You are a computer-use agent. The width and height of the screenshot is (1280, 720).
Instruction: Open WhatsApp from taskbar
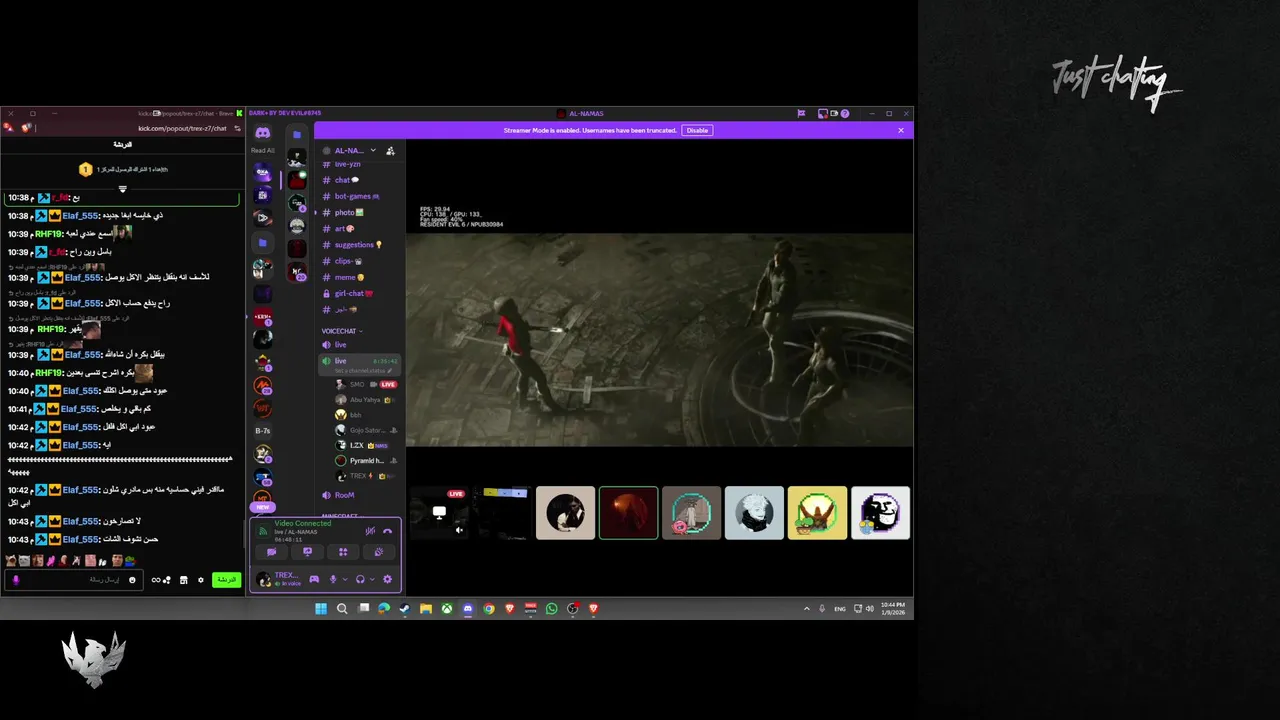pyautogui.click(x=551, y=608)
